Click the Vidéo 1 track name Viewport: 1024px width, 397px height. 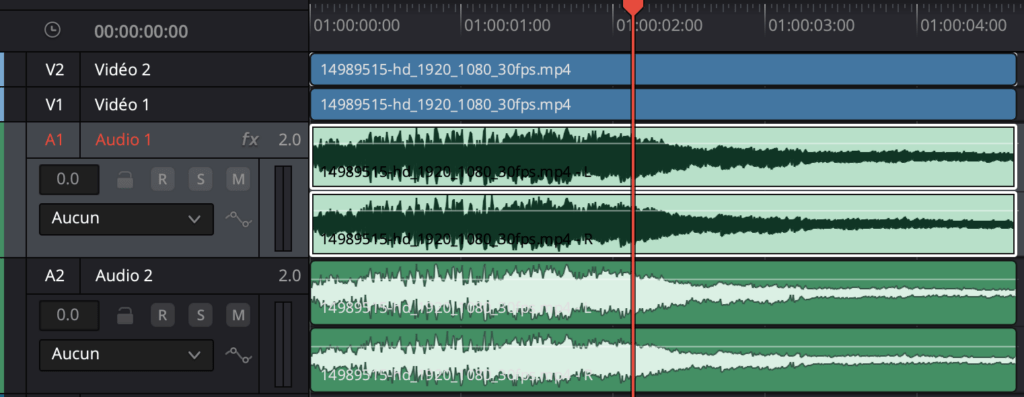coord(121,104)
